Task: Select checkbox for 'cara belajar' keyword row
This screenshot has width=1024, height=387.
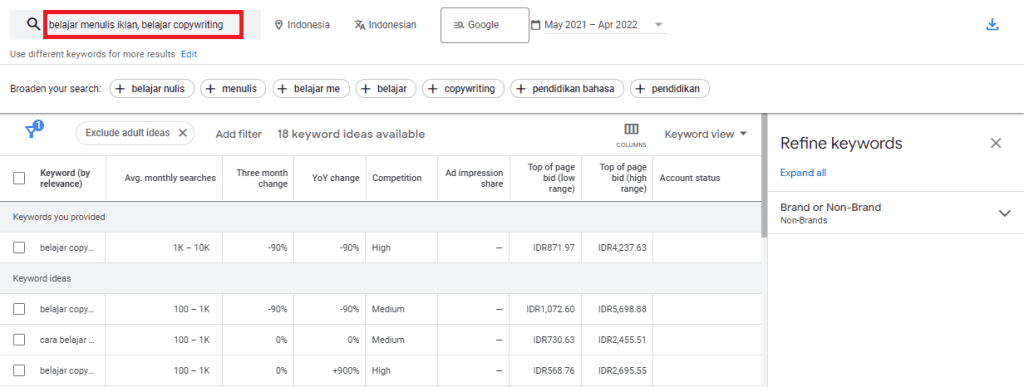Action: [19, 339]
